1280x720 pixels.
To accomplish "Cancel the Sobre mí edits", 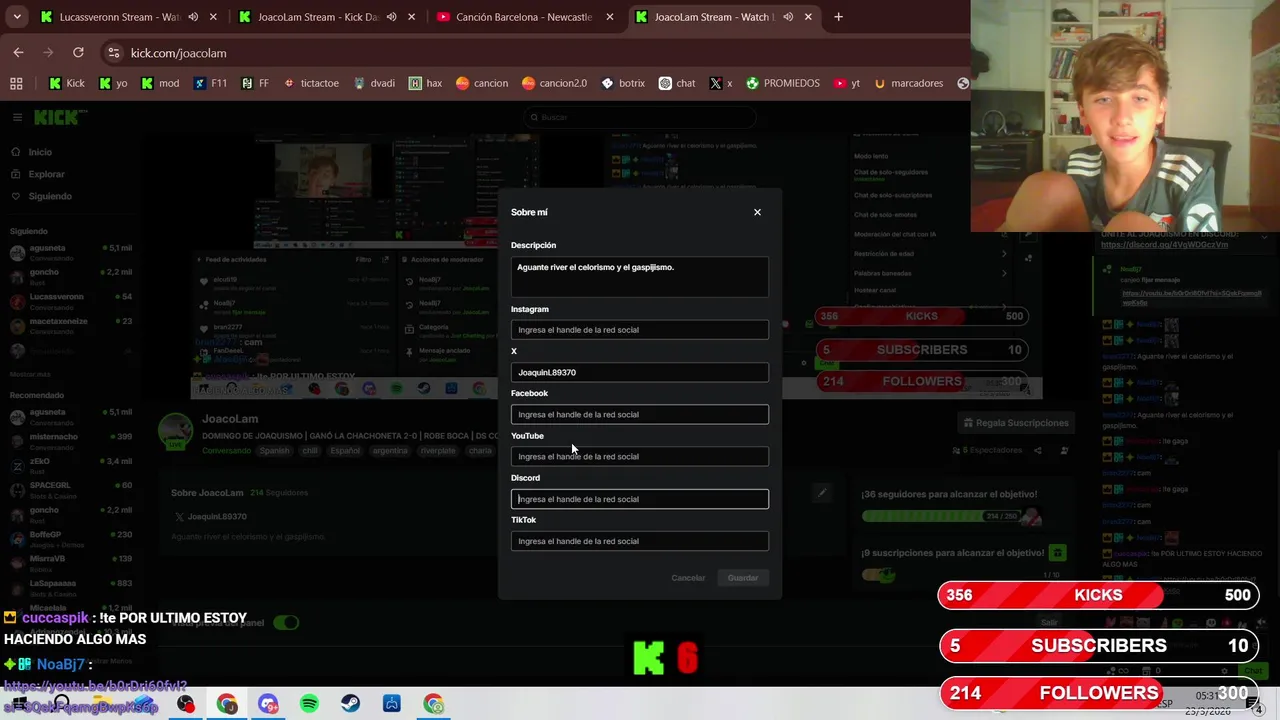I will click(x=688, y=578).
